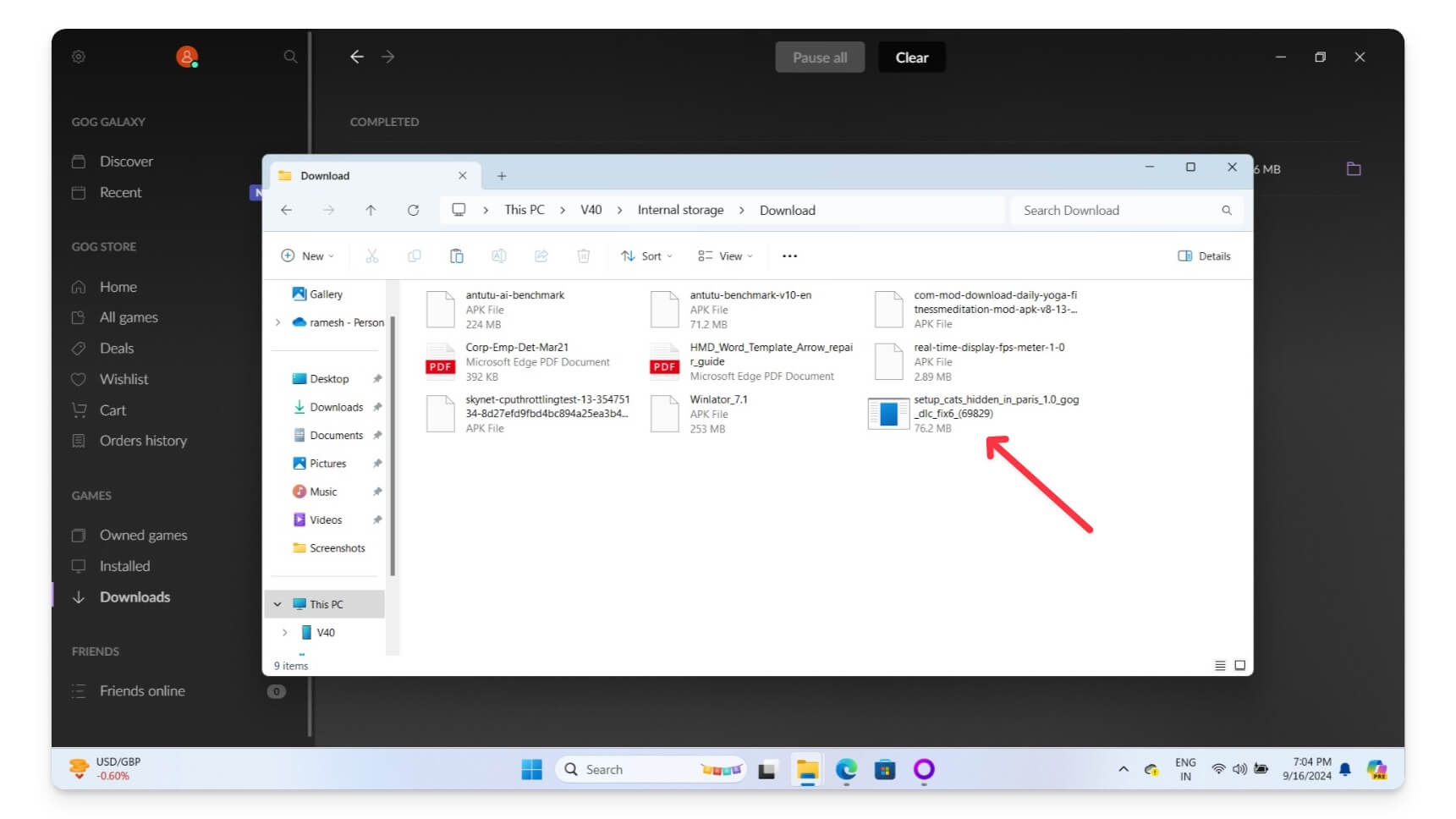Open Discover in GOG Galaxy sidebar
The height and width of the screenshot is (819, 1456).
126,161
